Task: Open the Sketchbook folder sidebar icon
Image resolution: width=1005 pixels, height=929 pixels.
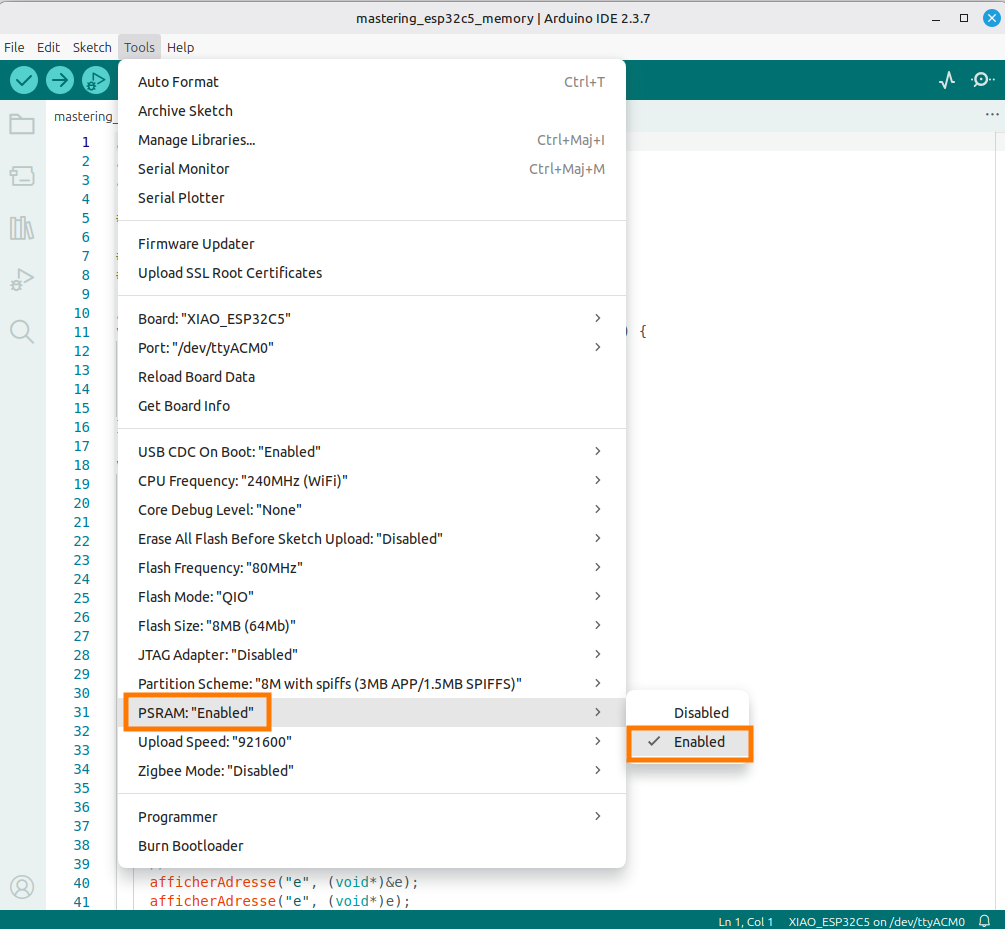Action: point(22,125)
